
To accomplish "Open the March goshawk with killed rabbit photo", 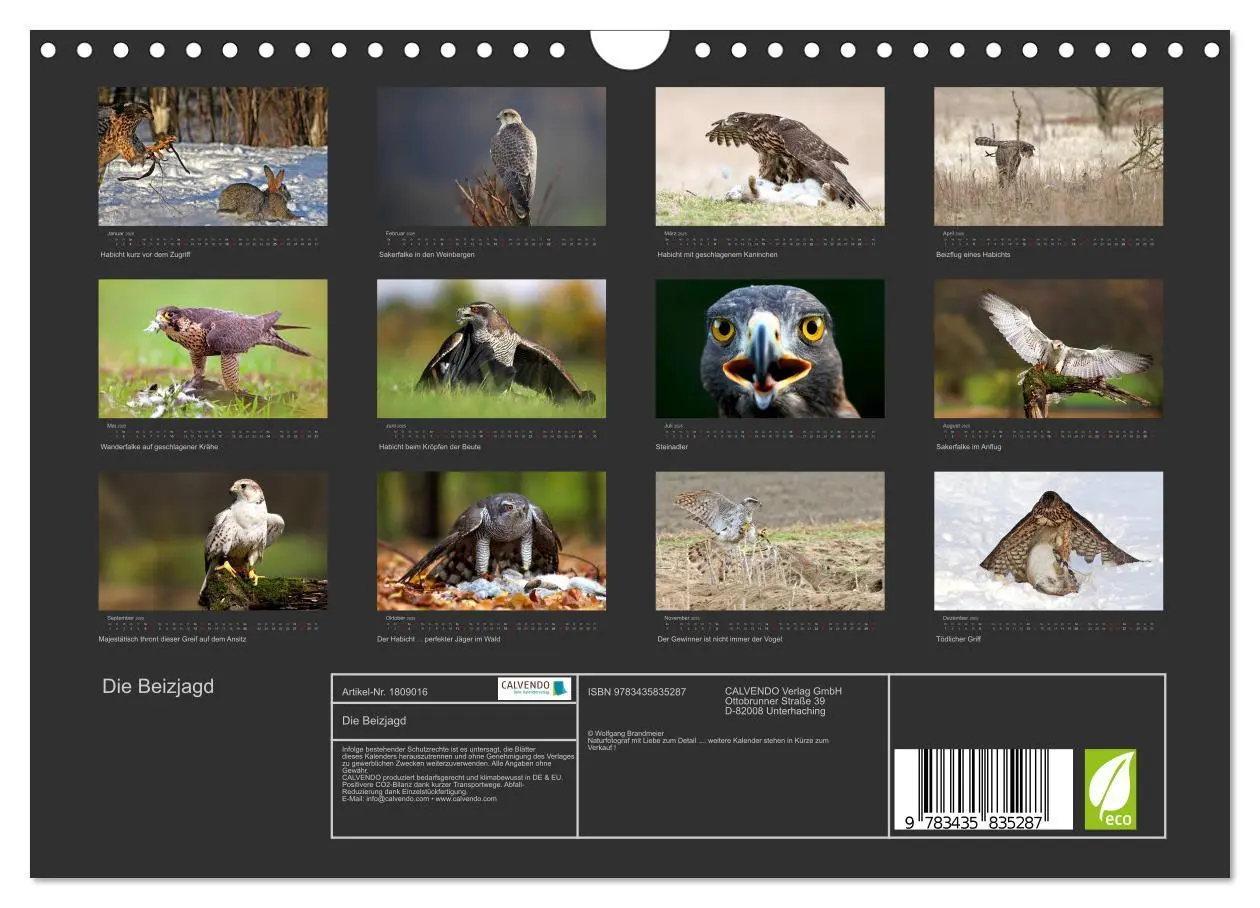I will [770, 156].
